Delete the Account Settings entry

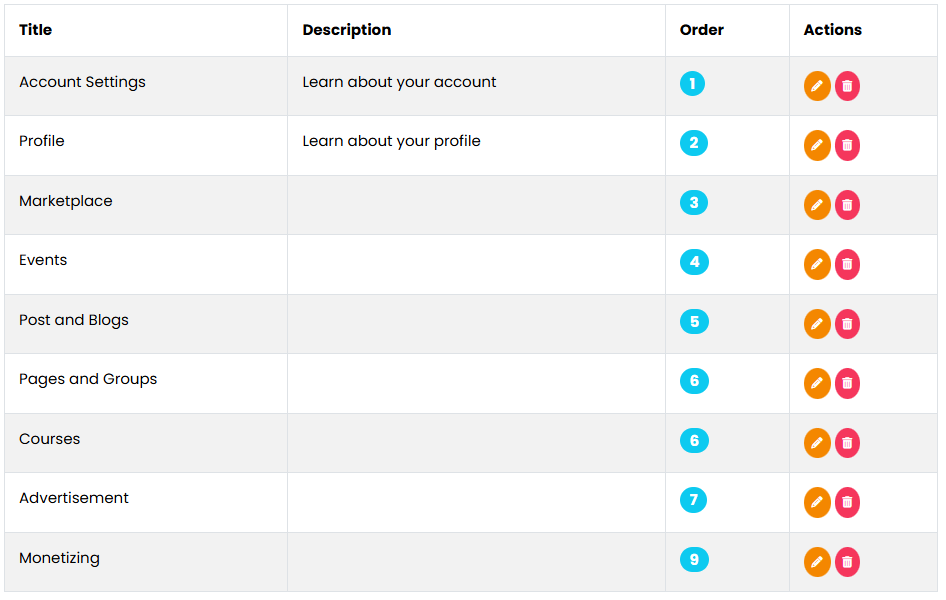point(847,86)
